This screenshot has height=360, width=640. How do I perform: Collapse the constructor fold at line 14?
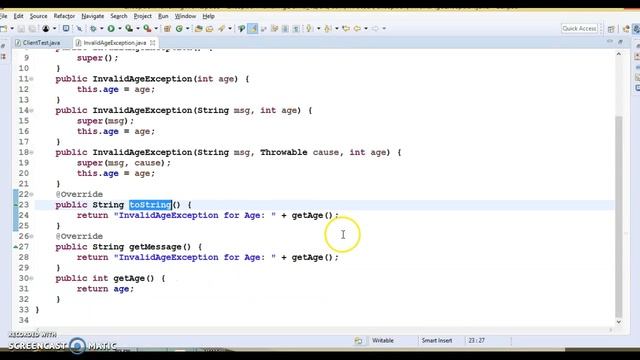(31, 110)
